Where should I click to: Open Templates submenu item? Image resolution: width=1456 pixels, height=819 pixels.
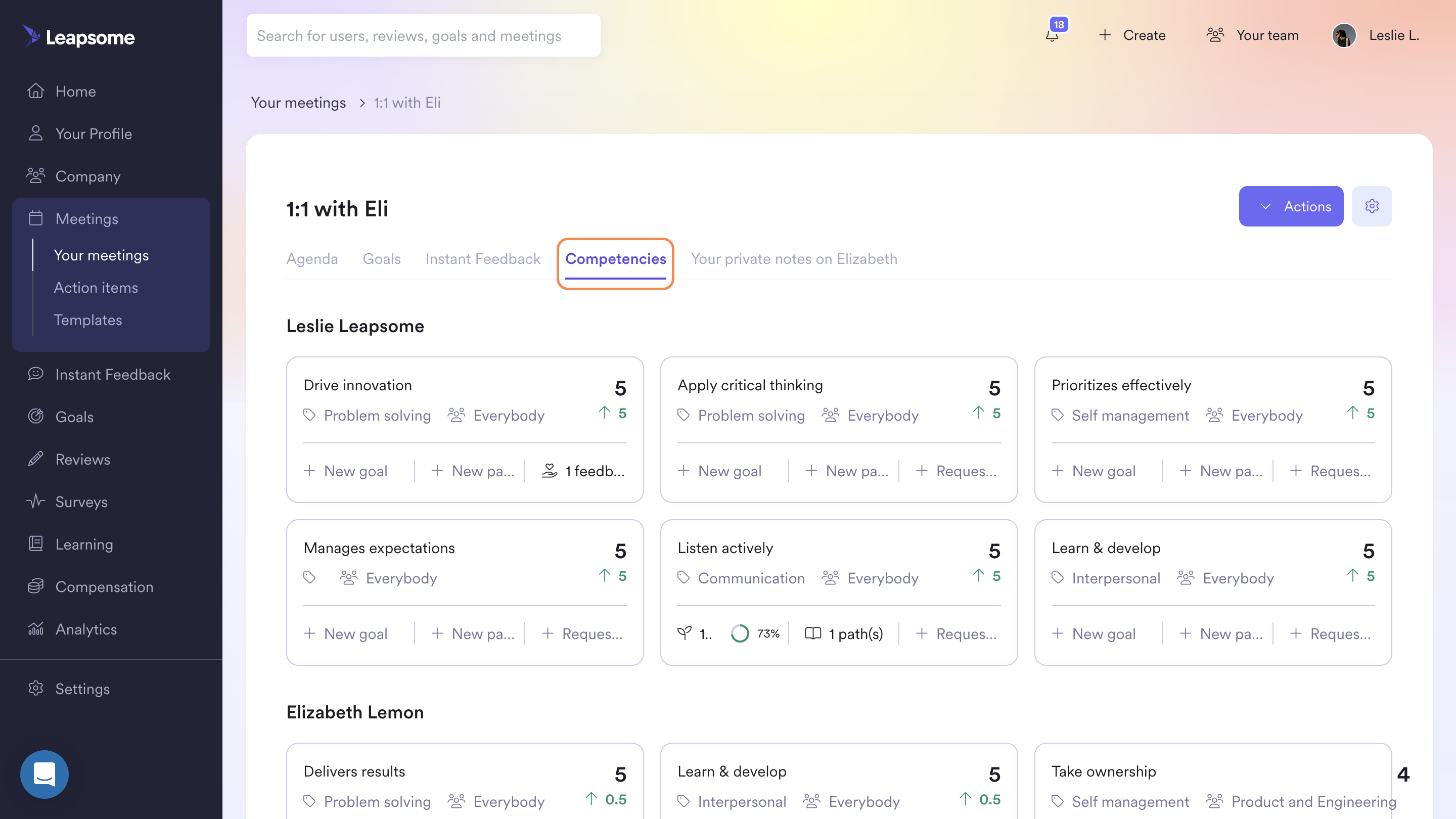(x=87, y=320)
